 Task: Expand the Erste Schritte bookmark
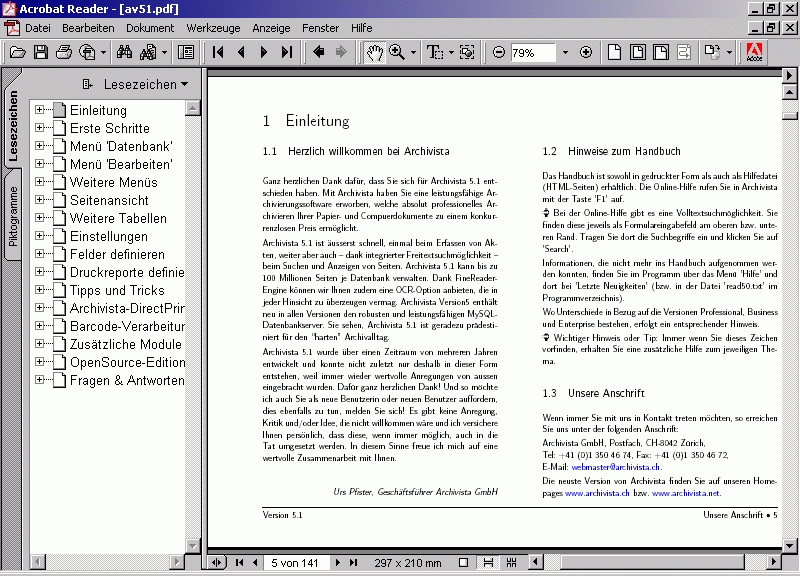pyautogui.click(x=39, y=128)
